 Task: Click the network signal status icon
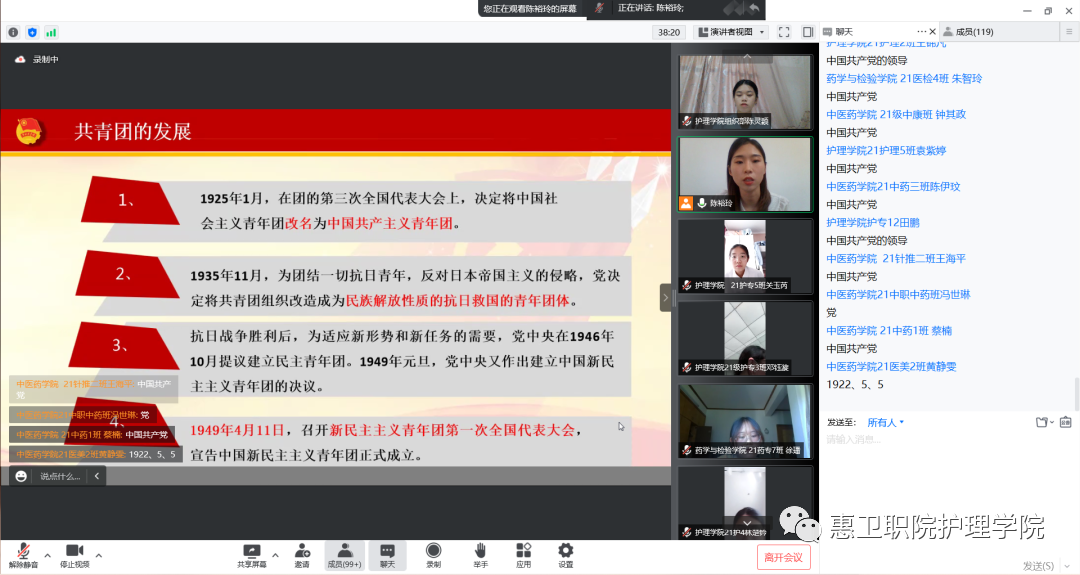pos(51,32)
